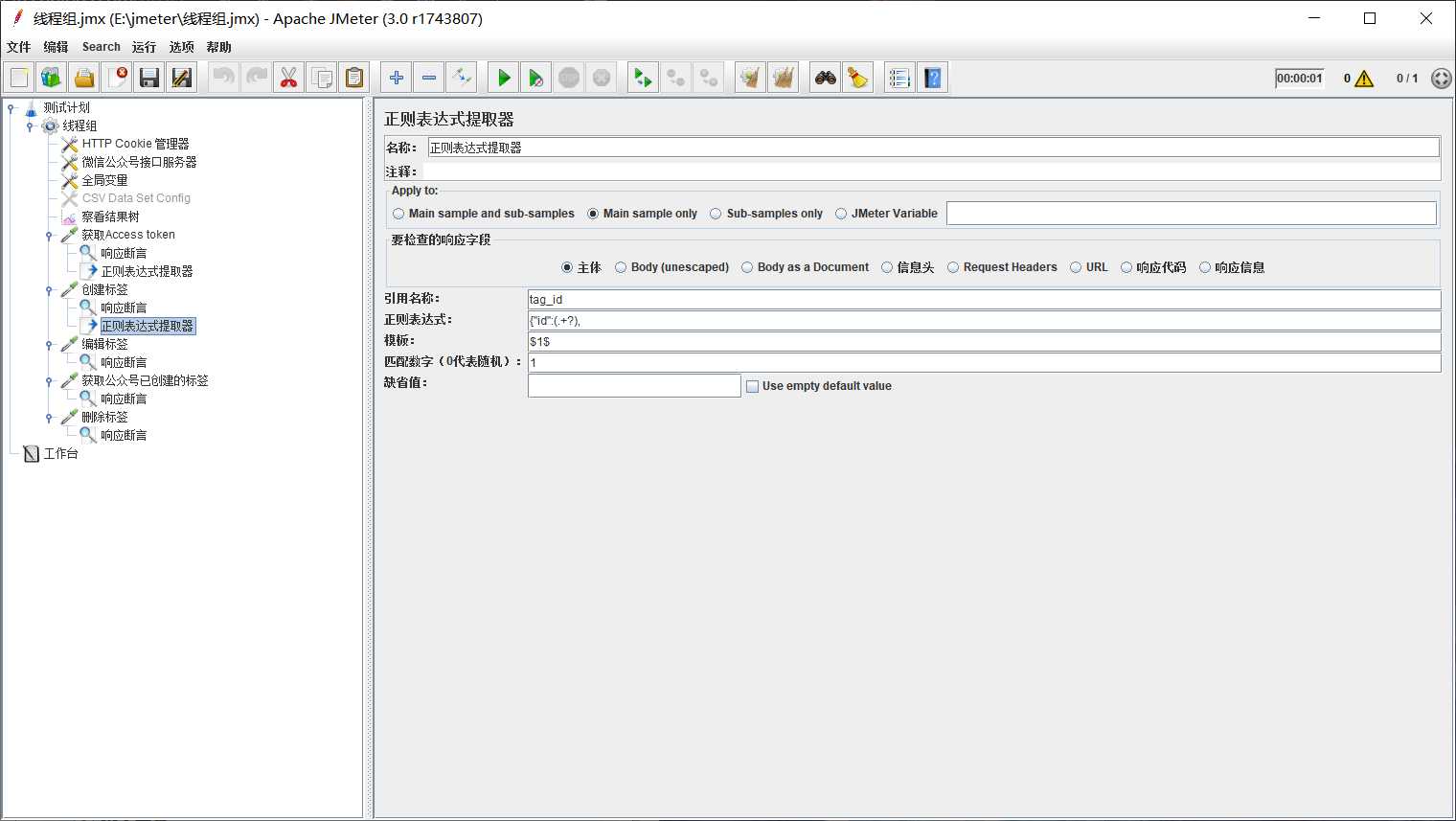
Task: Click the Remove minus toolbar icon
Action: click(429, 78)
